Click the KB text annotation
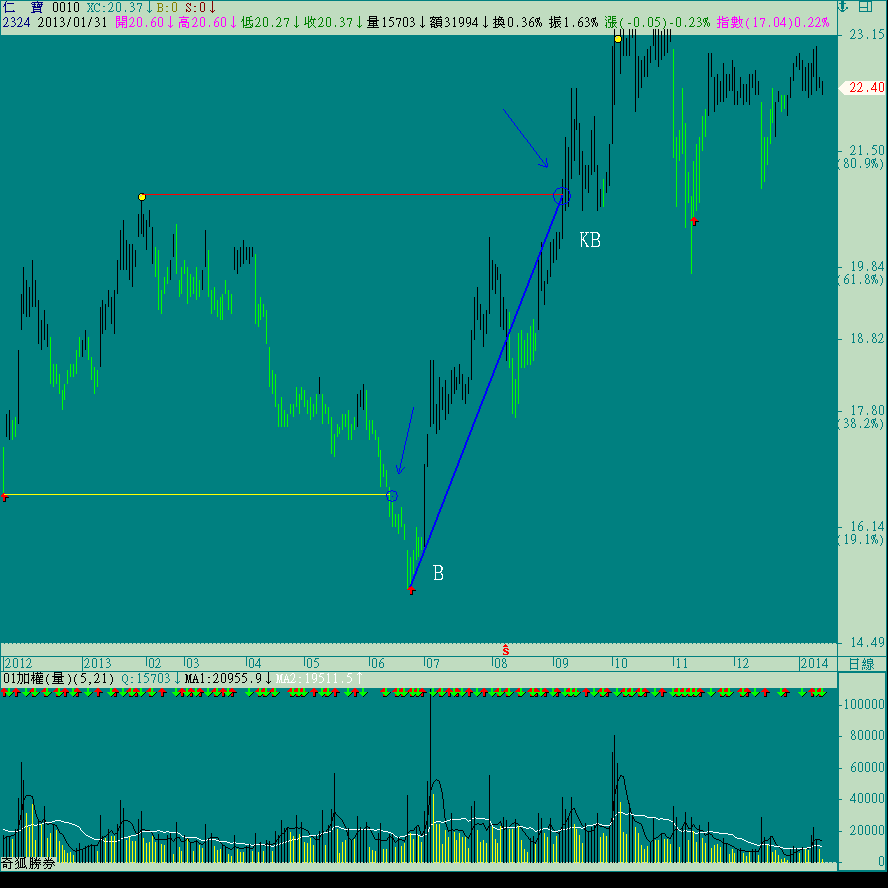Screen dimensions: 888x888 (590, 240)
